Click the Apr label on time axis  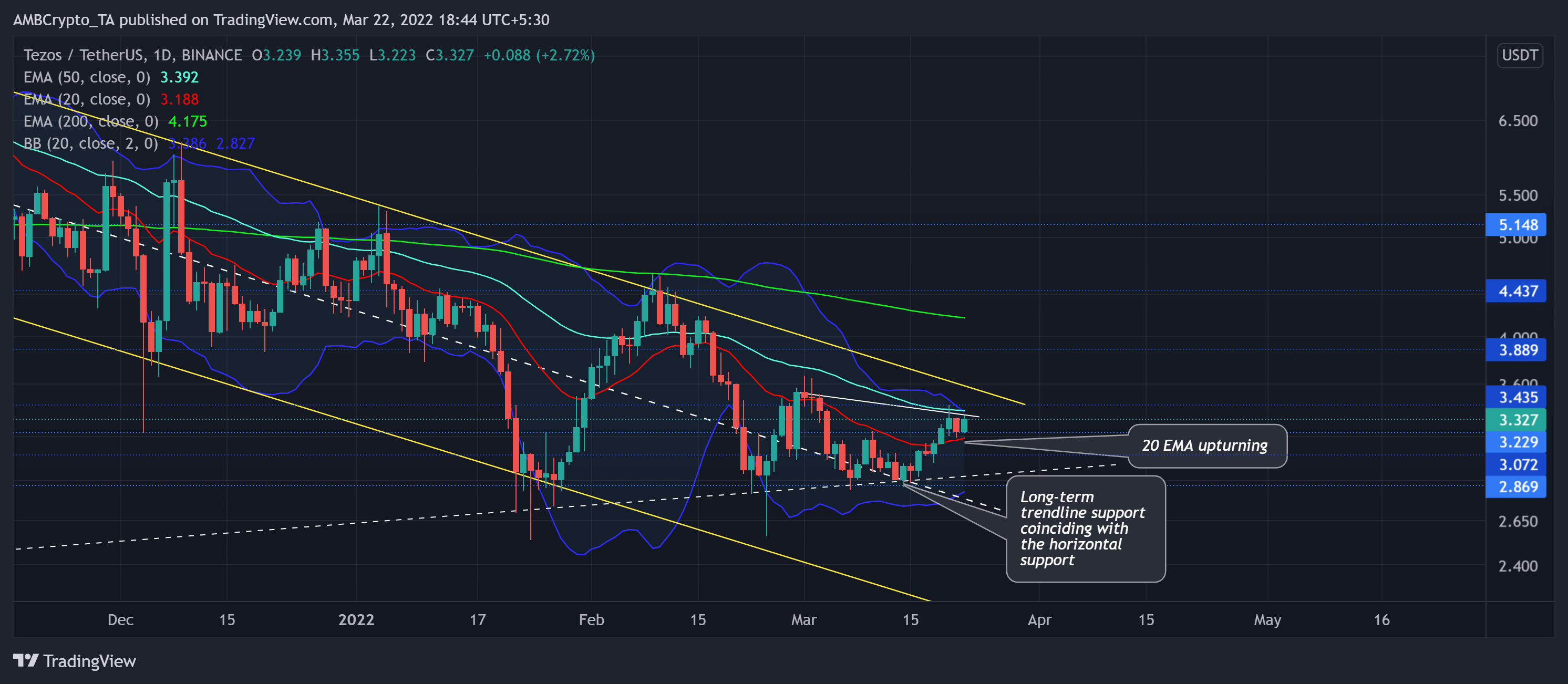1039,619
